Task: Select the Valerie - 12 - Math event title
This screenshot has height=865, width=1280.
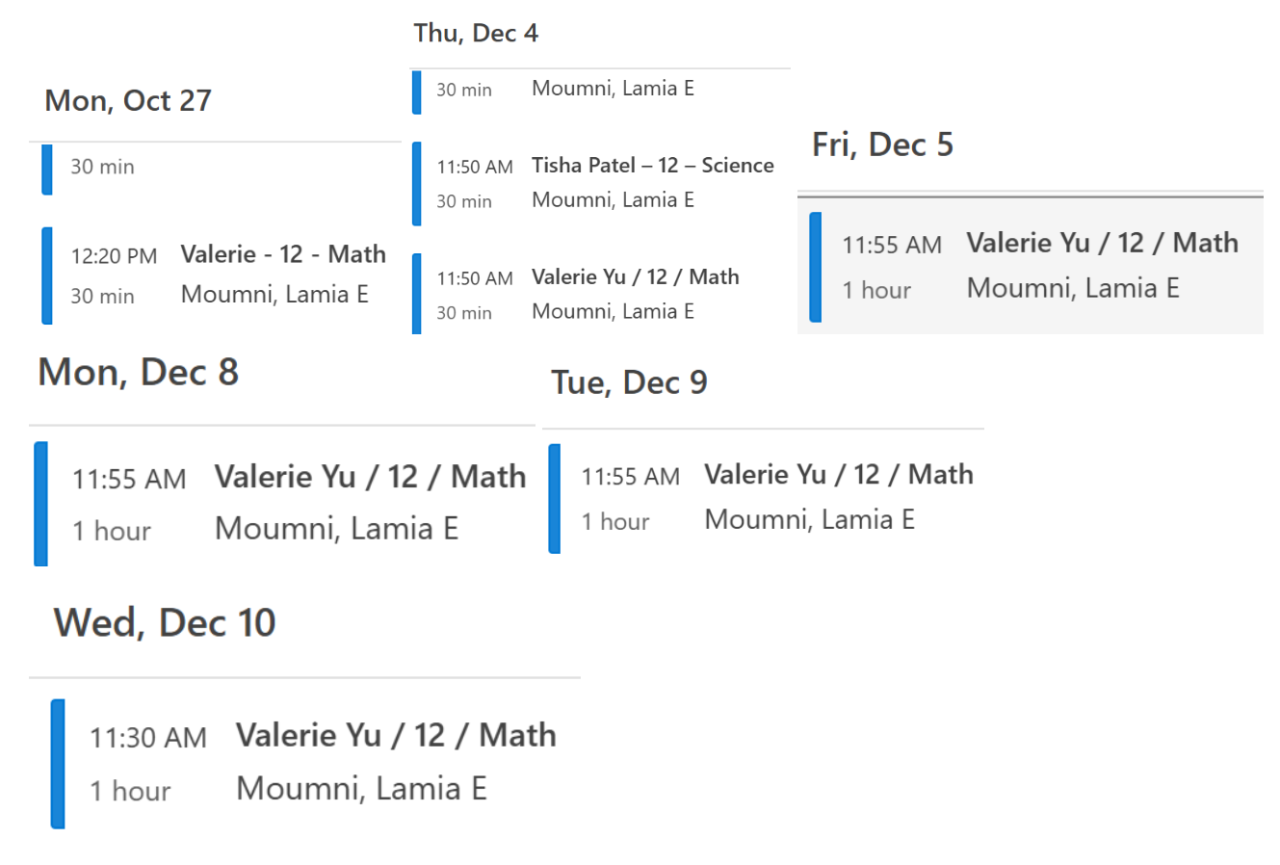Action: pos(283,255)
